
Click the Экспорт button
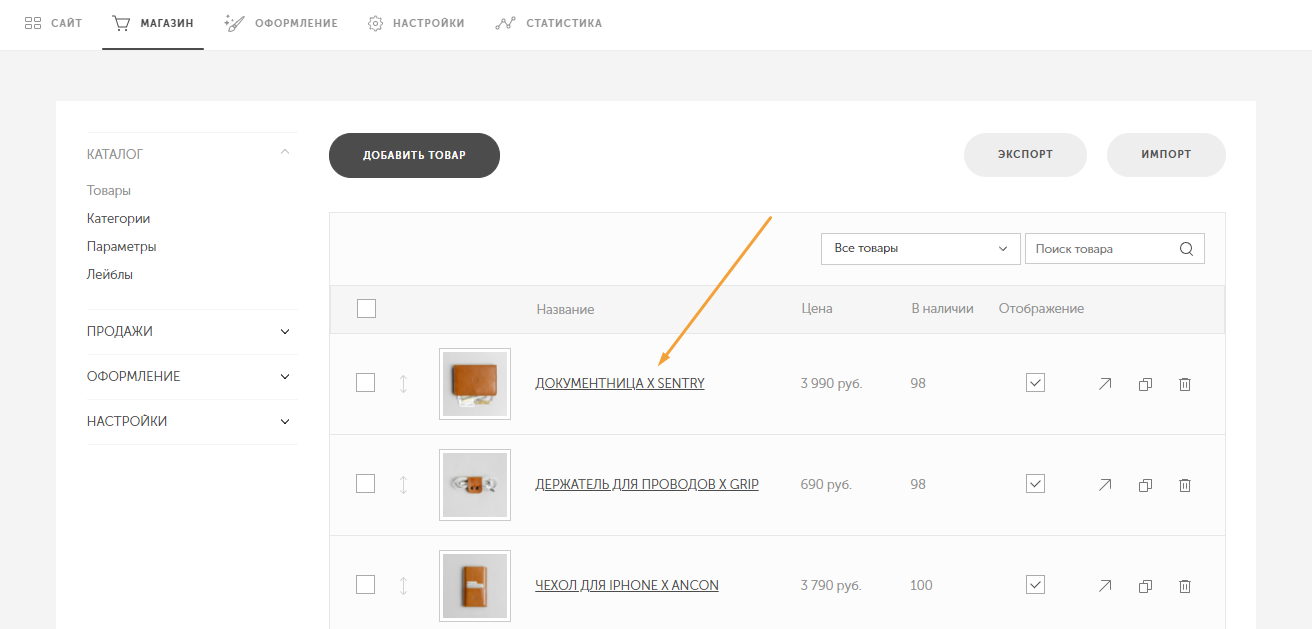click(x=1025, y=155)
